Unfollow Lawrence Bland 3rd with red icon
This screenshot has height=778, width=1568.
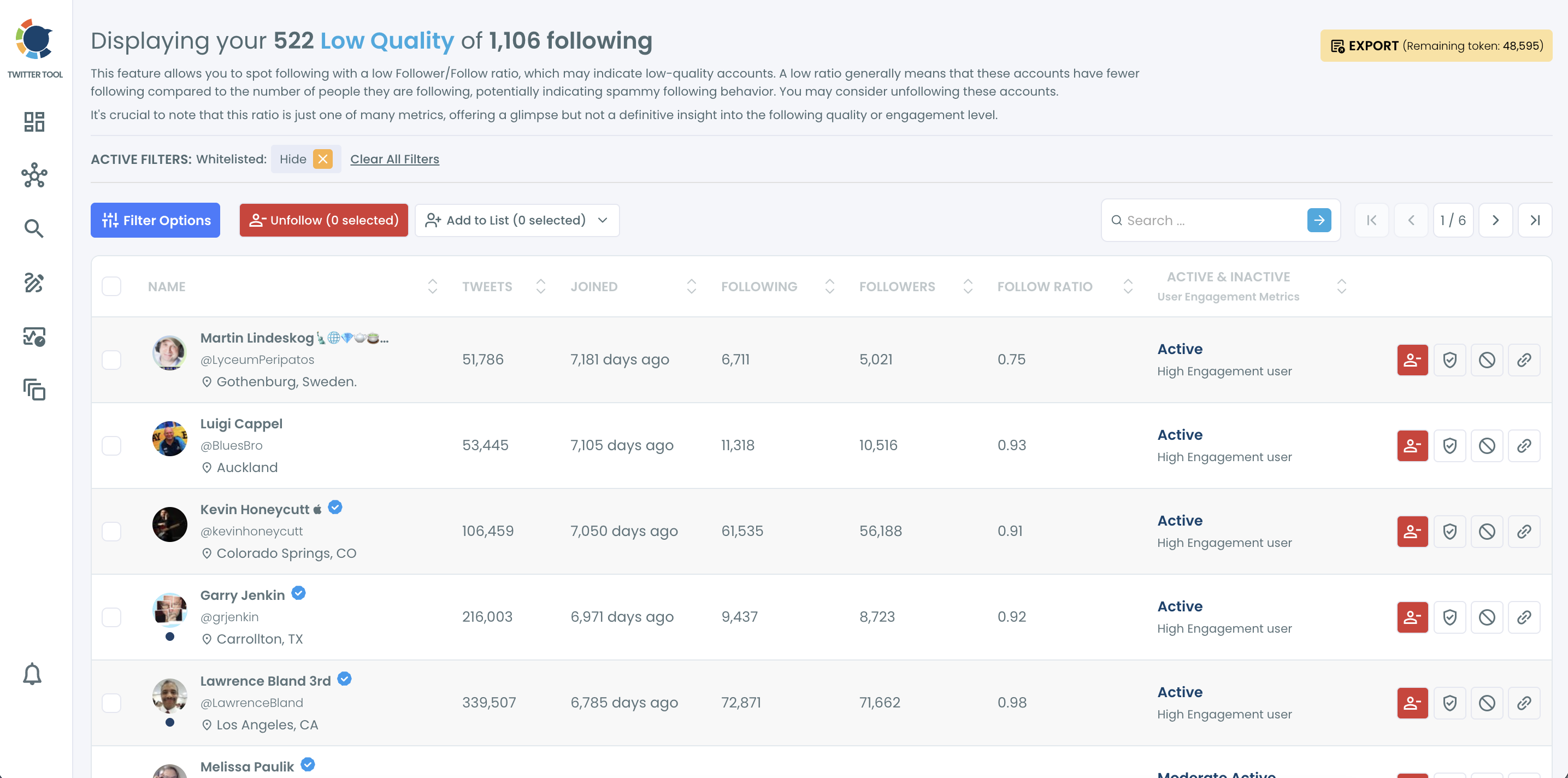click(1412, 703)
